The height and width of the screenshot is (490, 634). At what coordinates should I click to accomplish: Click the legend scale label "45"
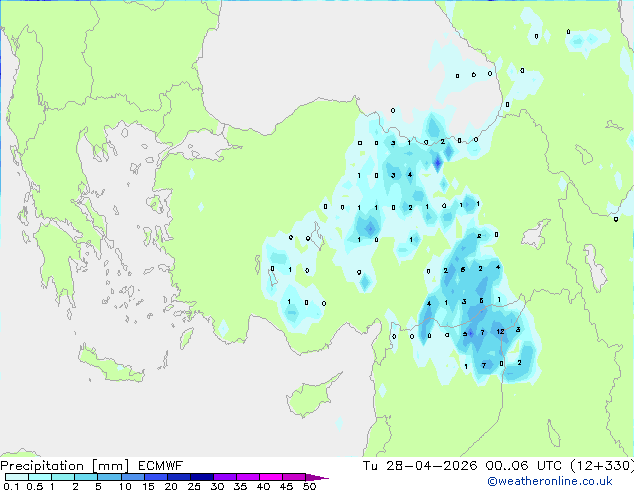tap(286, 486)
